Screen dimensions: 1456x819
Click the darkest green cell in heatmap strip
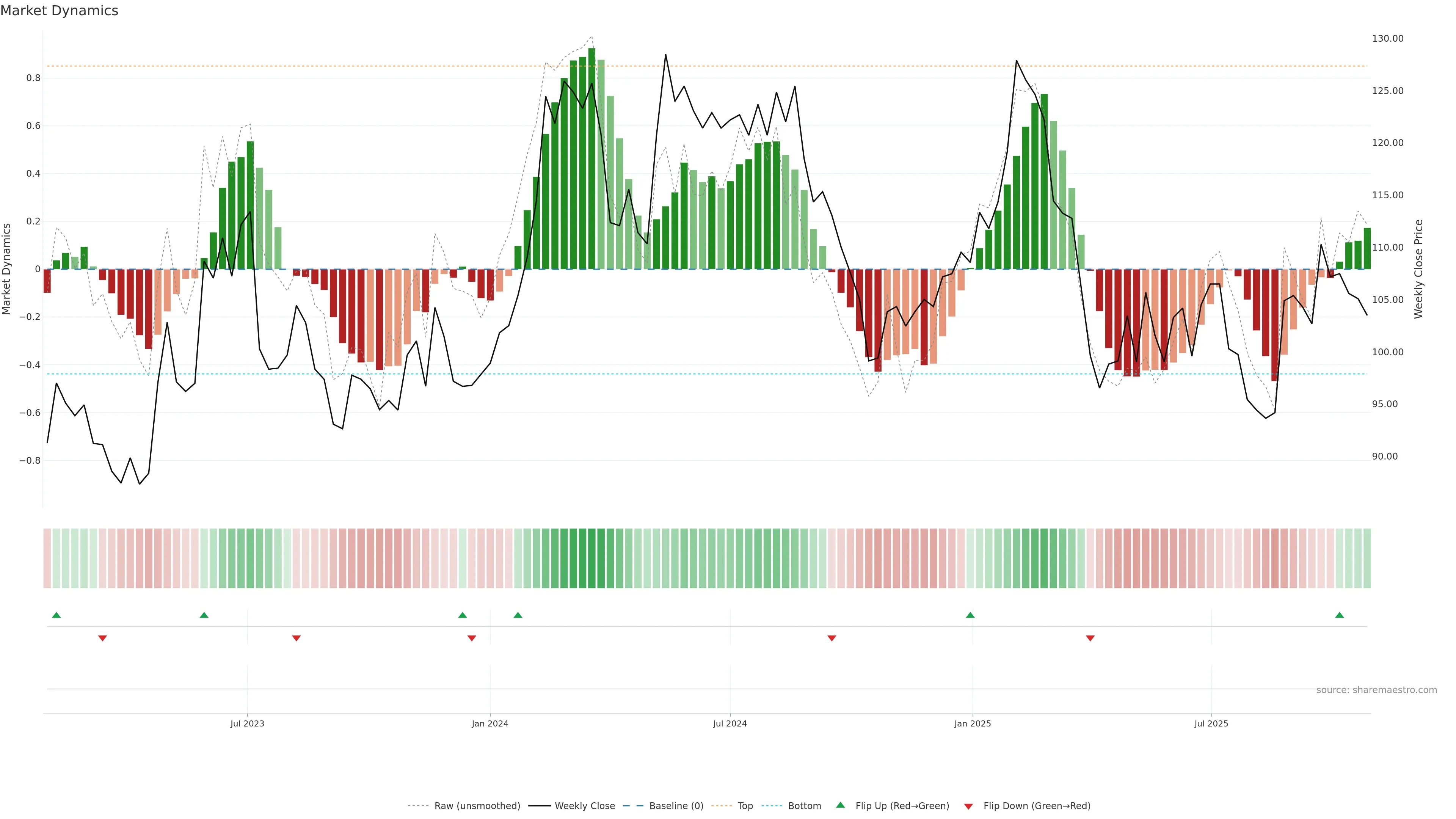[x=591, y=558]
